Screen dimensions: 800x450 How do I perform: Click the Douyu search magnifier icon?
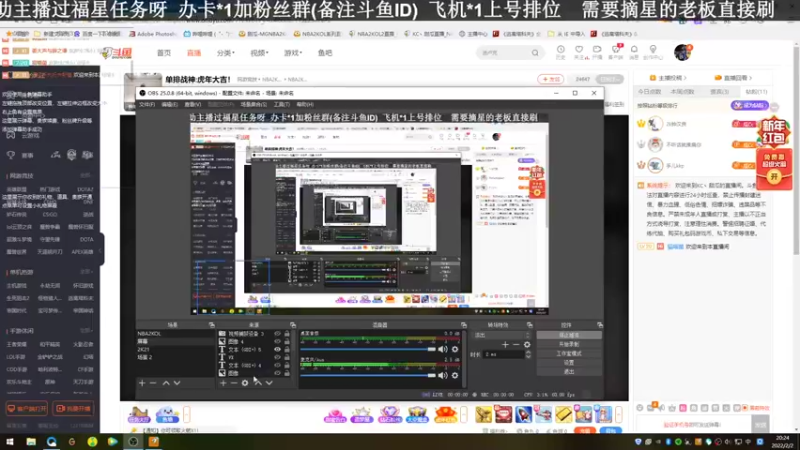535,53
